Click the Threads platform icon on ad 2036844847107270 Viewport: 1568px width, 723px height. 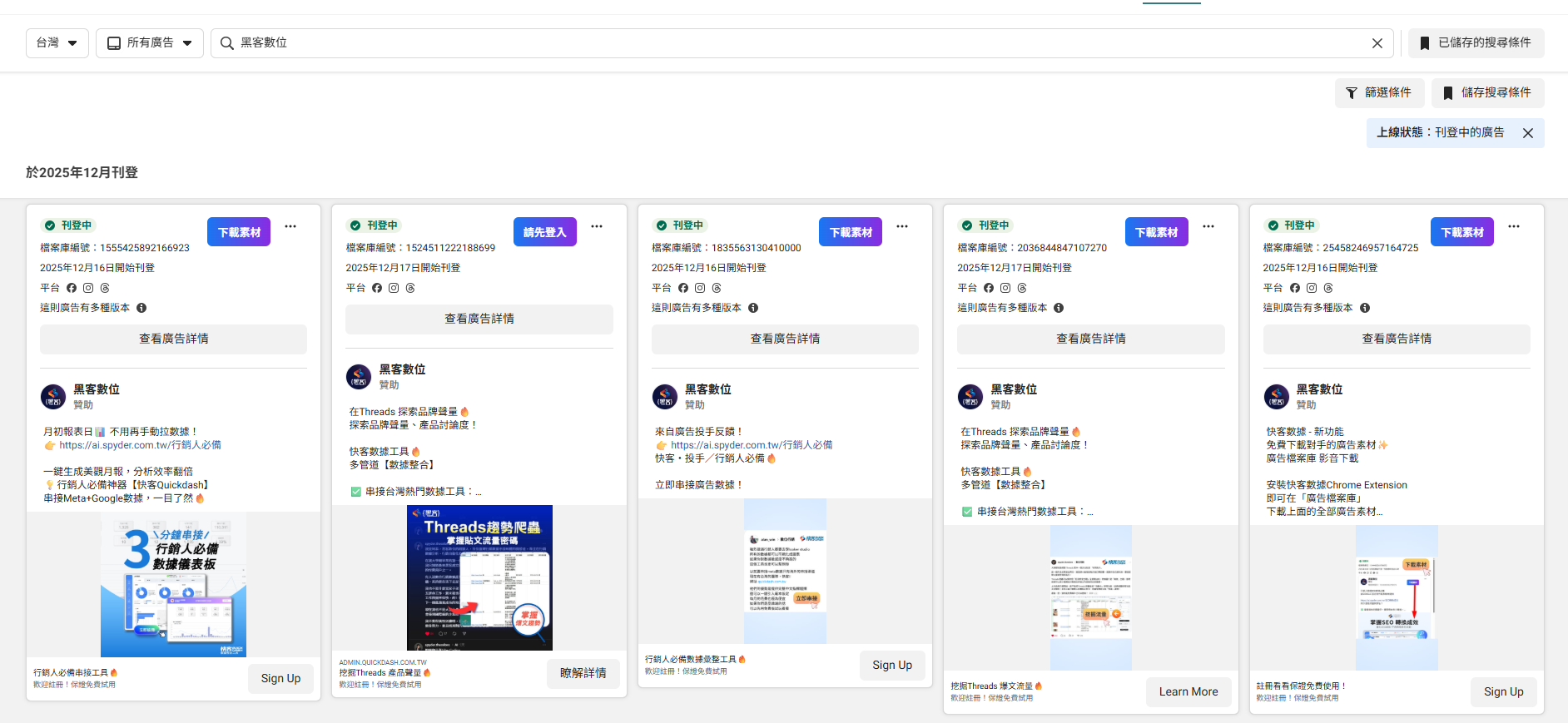[1022, 288]
